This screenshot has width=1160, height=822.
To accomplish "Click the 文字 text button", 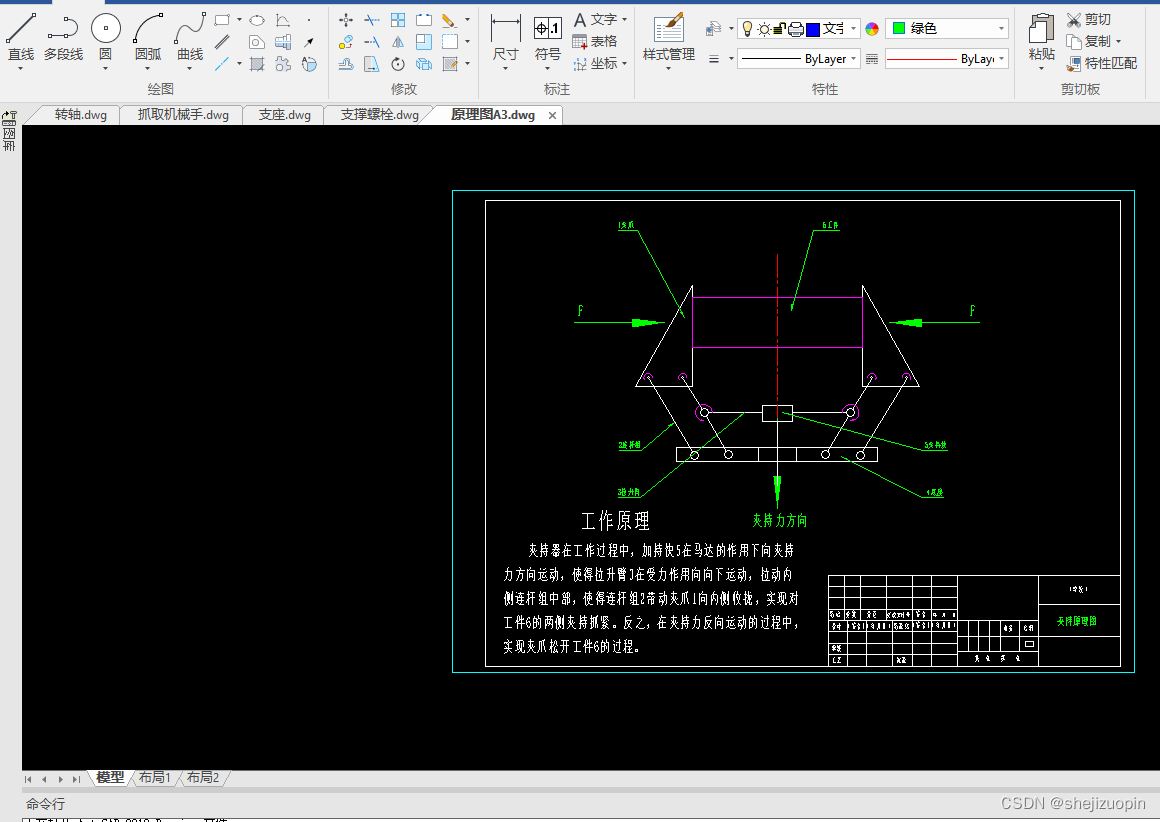I will pyautogui.click(x=596, y=19).
